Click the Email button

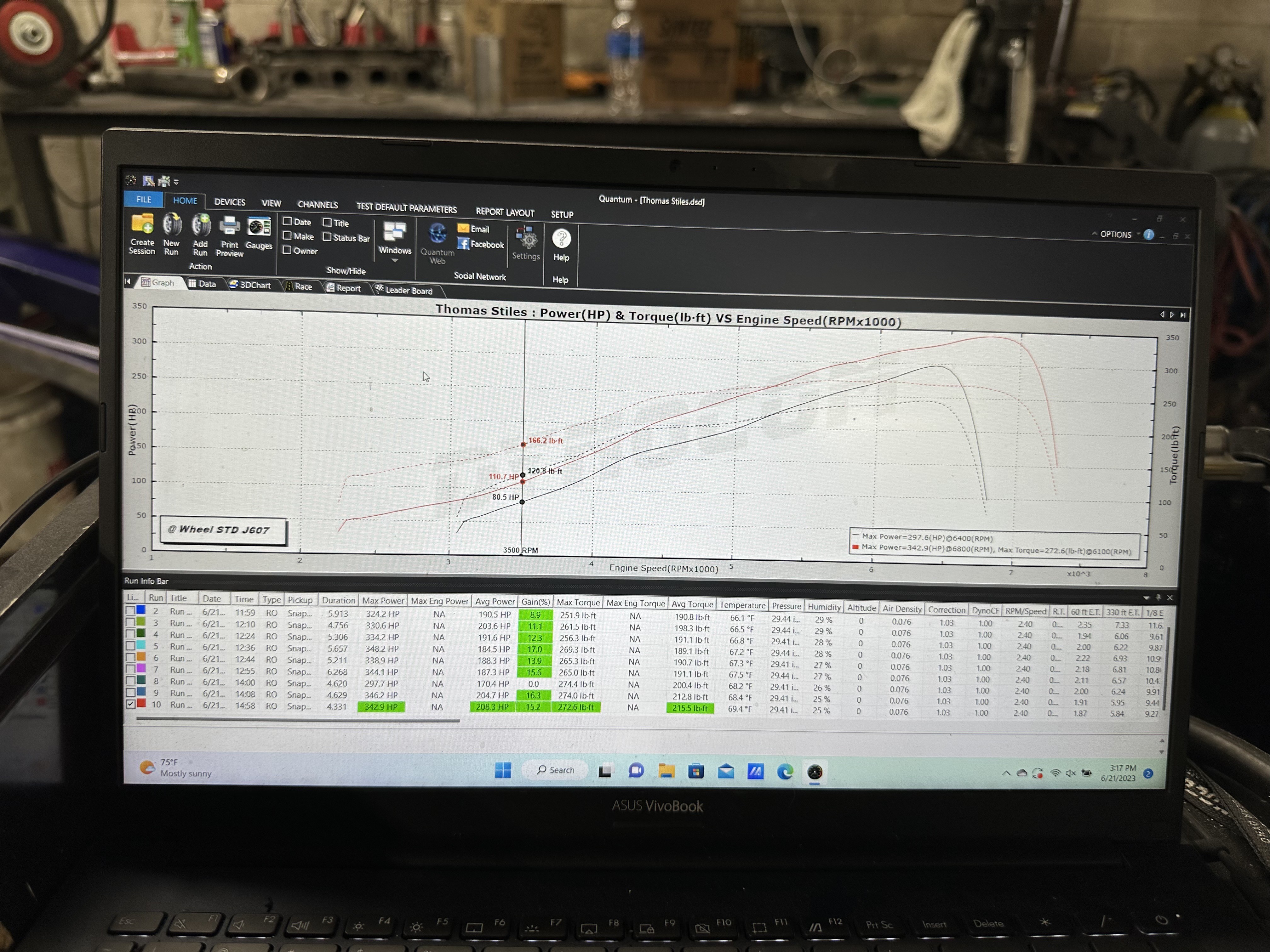(474, 228)
